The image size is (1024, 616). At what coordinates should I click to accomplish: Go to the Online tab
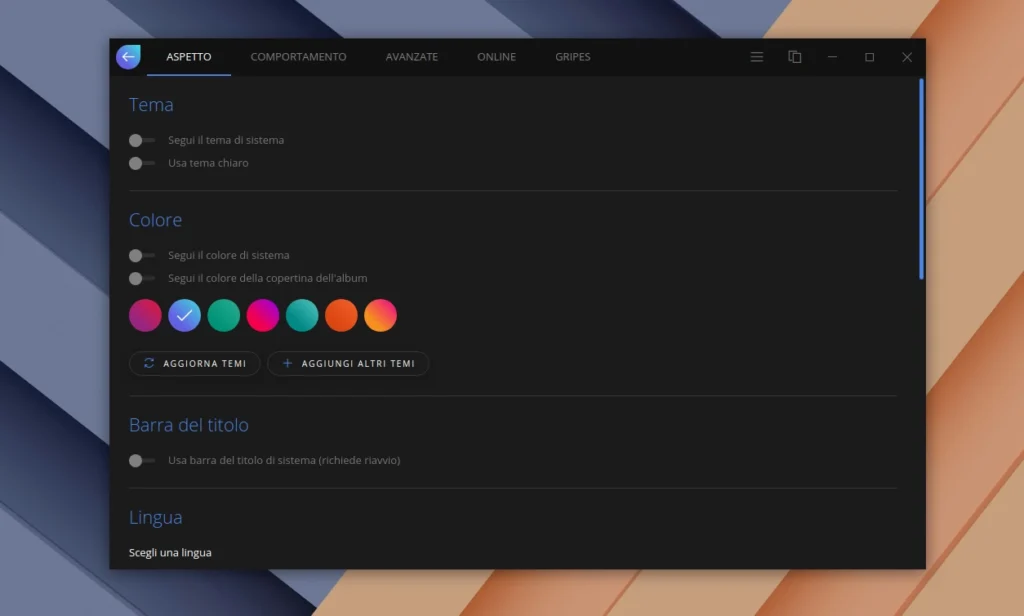click(x=496, y=57)
